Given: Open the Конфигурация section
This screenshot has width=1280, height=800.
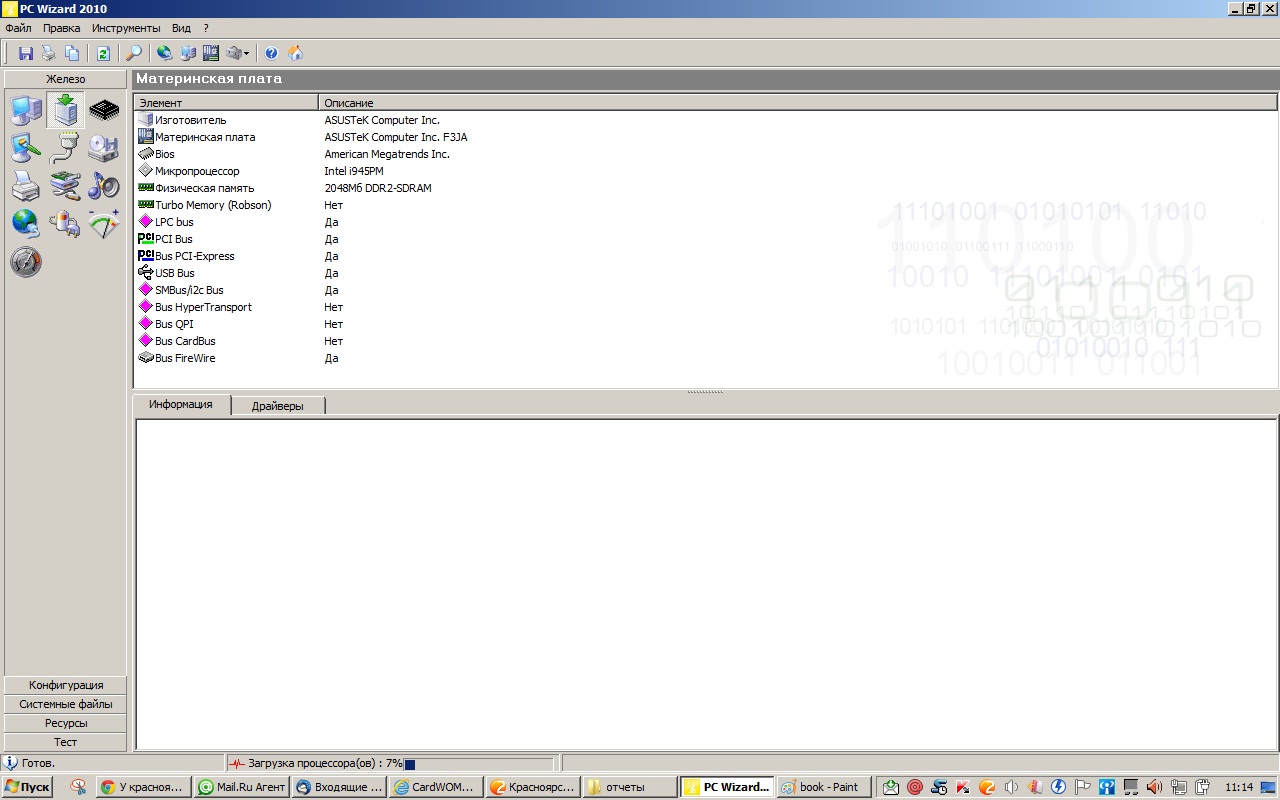Looking at the screenshot, I should click(x=65, y=685).
